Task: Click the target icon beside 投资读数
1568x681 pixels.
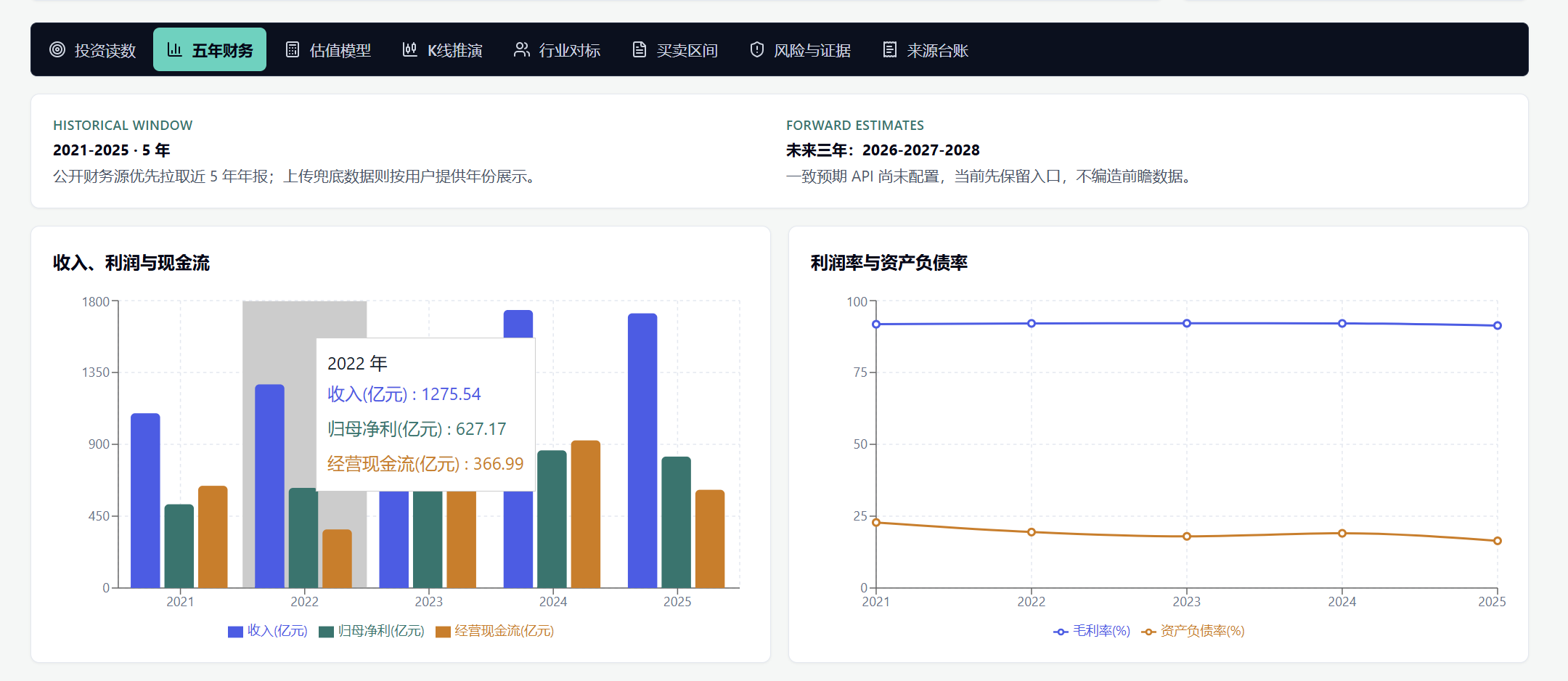Action: coord(57,49)
